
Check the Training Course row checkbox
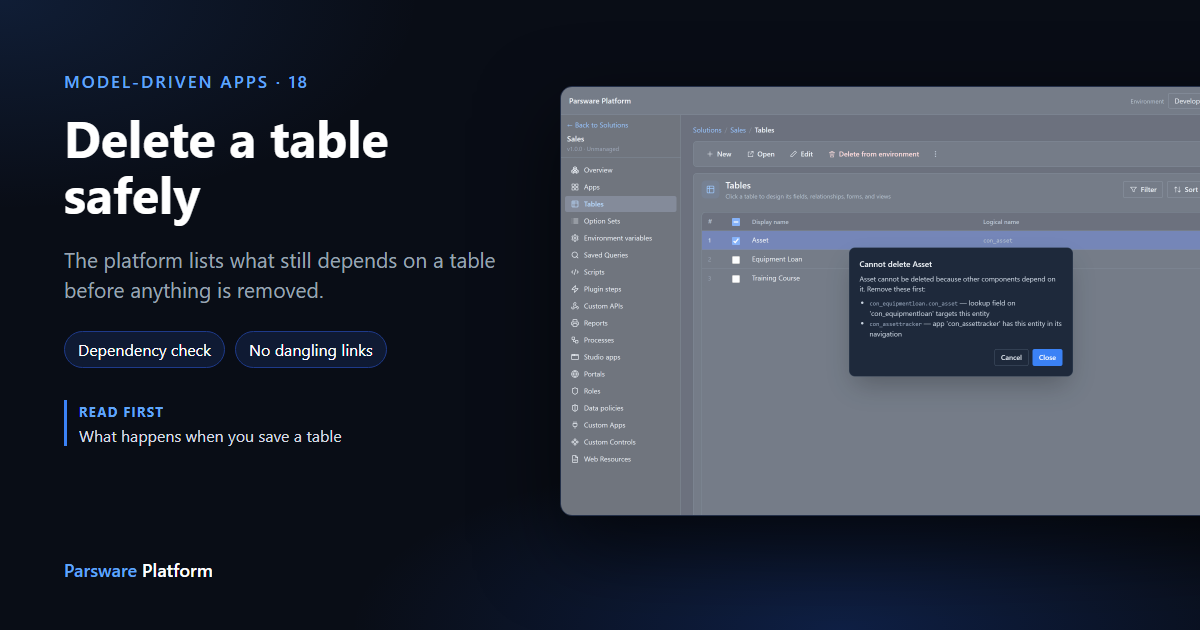(736, 279)
